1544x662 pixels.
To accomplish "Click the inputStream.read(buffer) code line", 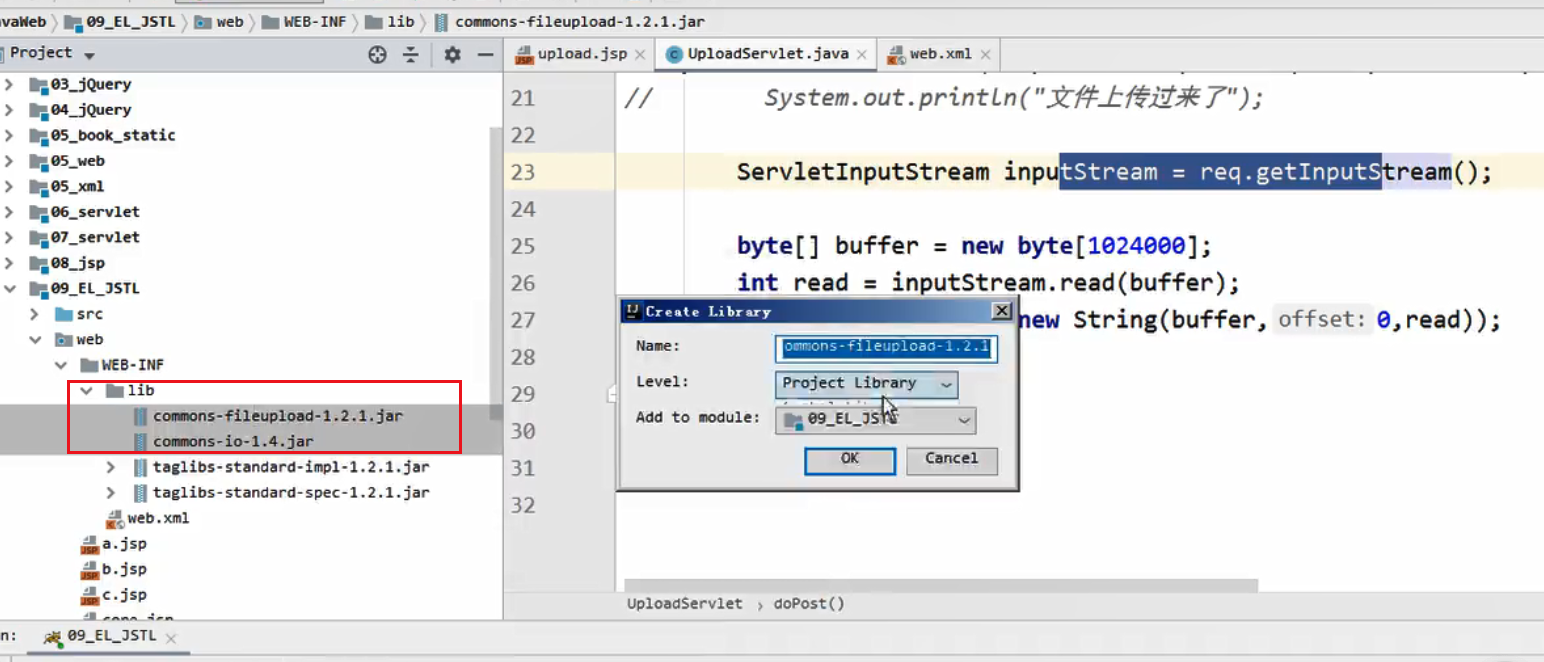I will [988, 283].
